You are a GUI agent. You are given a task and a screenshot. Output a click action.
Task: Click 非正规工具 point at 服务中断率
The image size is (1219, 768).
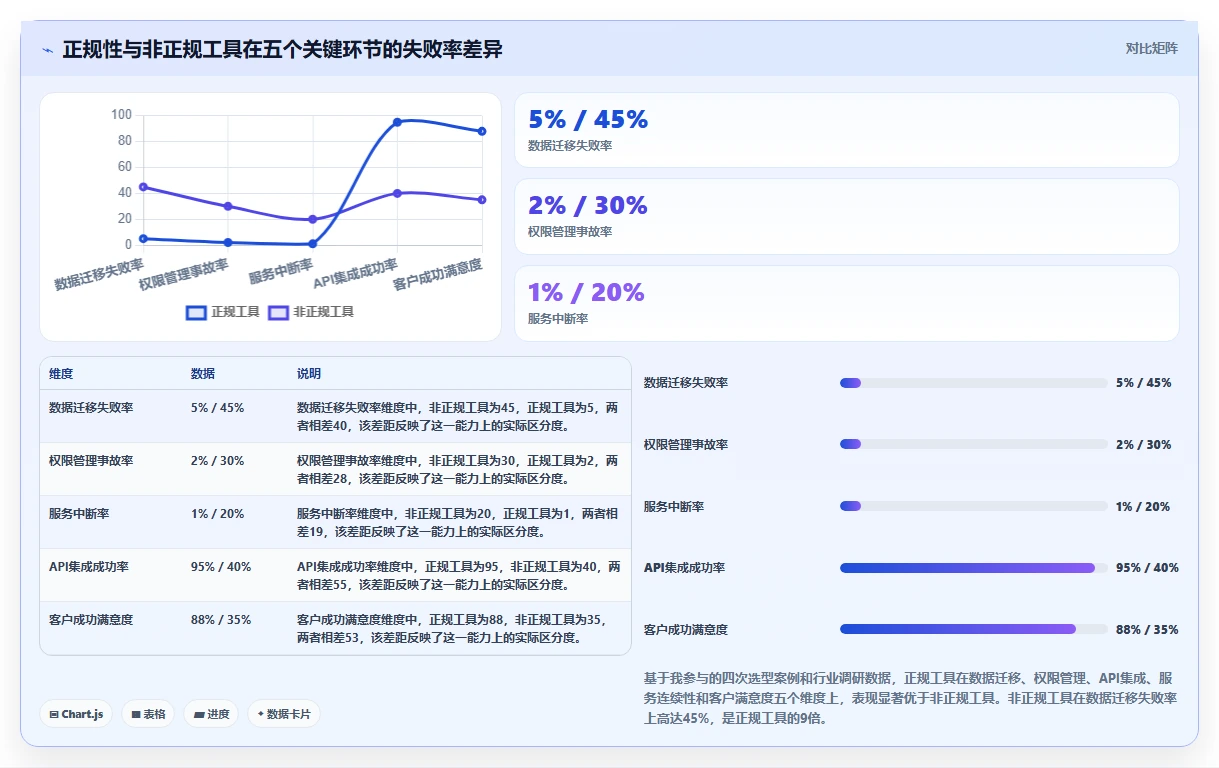[x=312, y=219]
